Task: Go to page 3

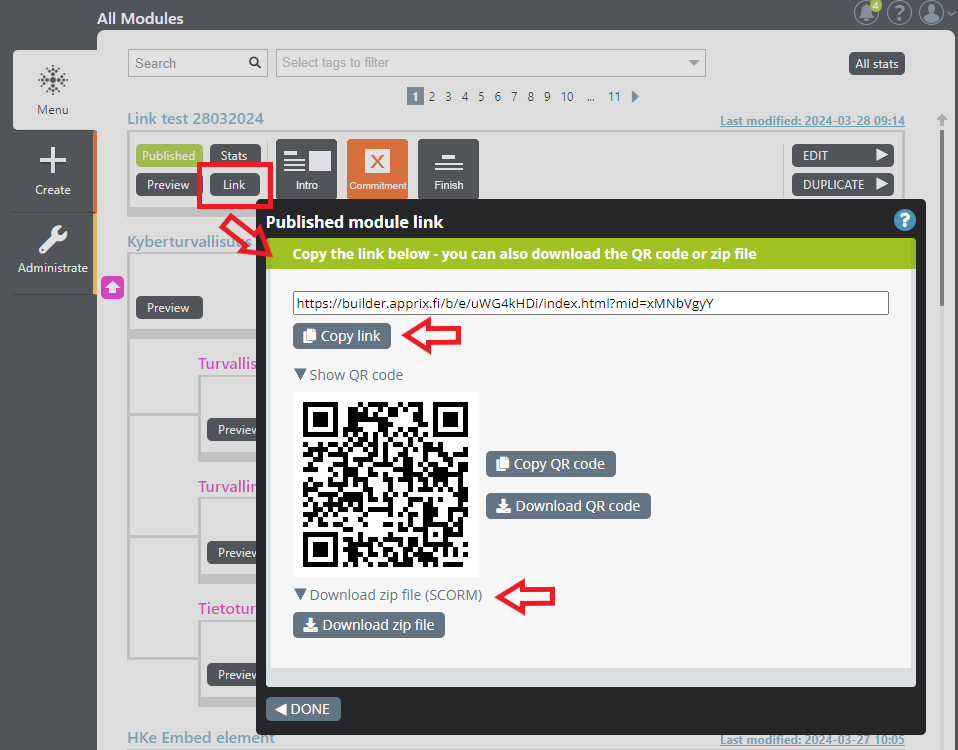Action: [x=448, y=96]
